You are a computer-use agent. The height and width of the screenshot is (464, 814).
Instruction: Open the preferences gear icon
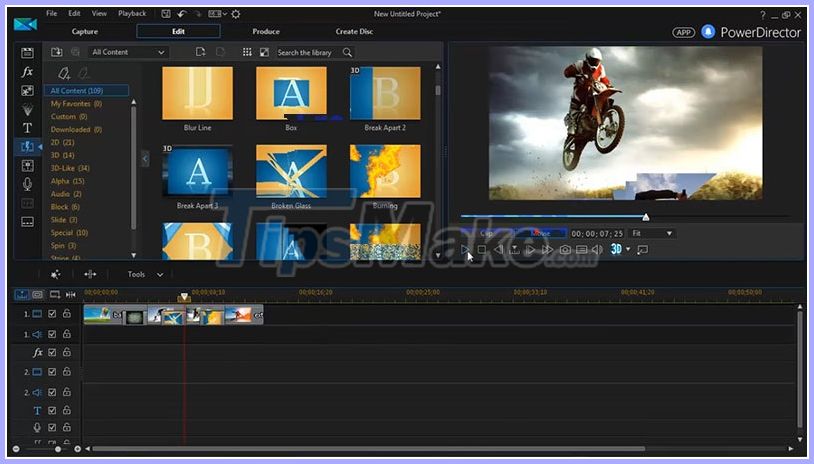(x=236, y=14)
